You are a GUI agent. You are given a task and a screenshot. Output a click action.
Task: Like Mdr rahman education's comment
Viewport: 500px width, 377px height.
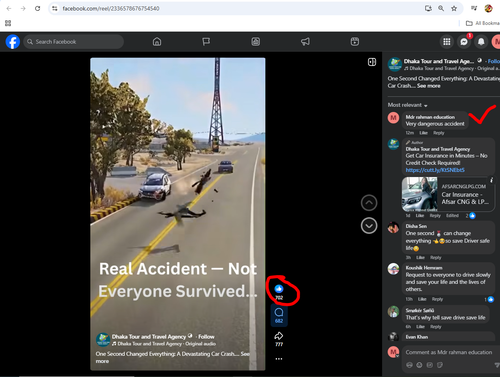click(423, 133)
